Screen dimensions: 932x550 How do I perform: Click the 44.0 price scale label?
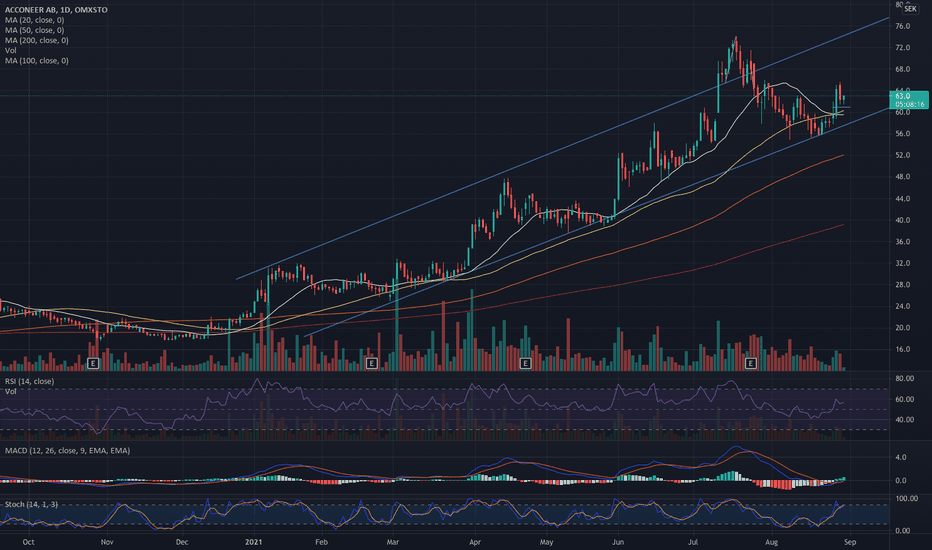pyautogui.click(x=902, y=199)
